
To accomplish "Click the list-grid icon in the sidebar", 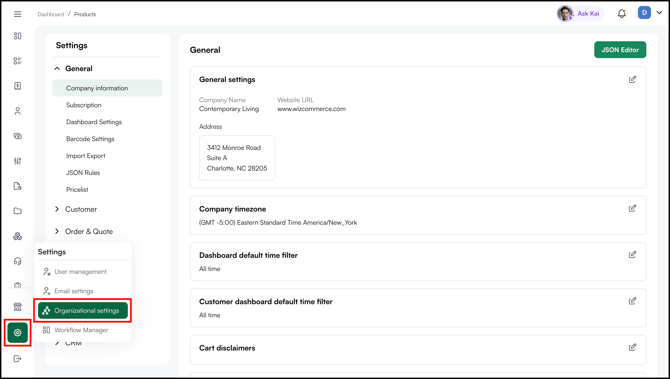I will pyautogui.click(x=18, y=61).
